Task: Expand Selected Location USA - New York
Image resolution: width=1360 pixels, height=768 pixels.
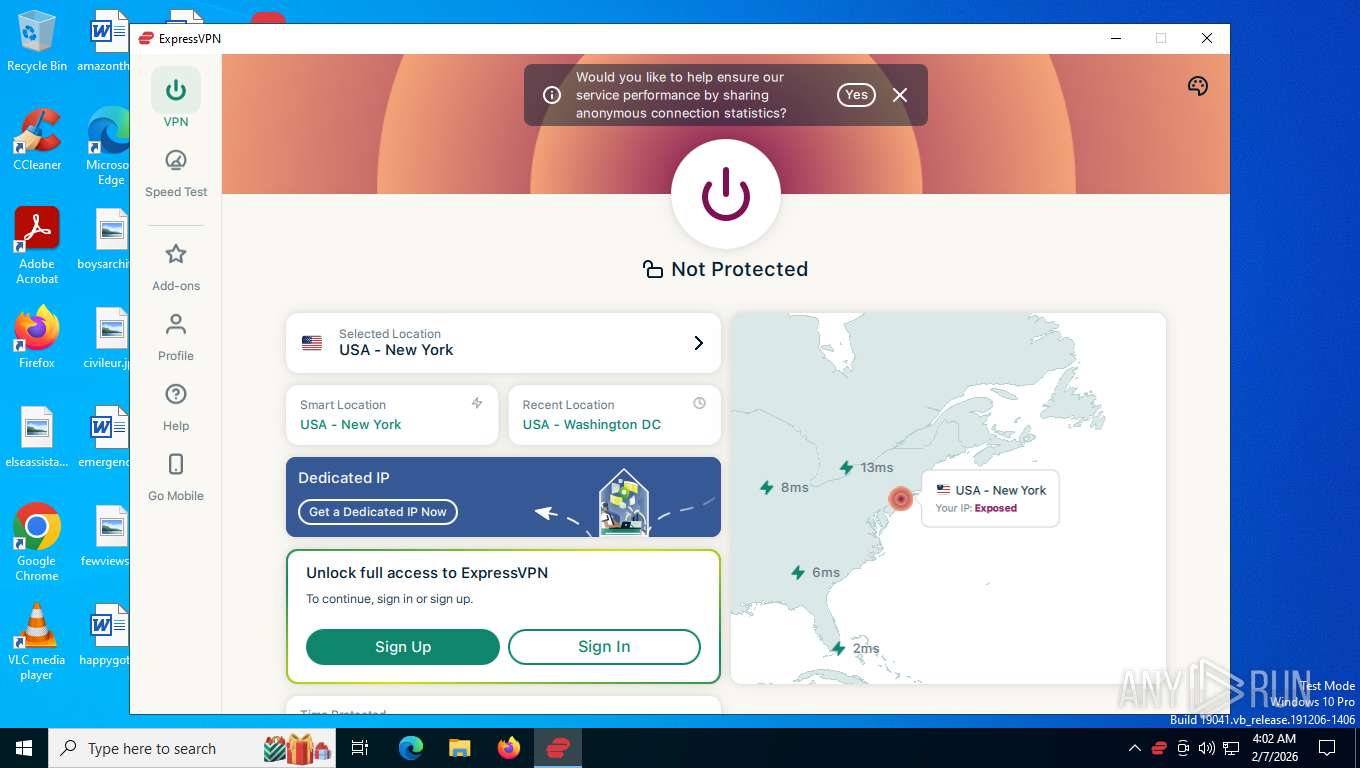Action: (503, 343)
